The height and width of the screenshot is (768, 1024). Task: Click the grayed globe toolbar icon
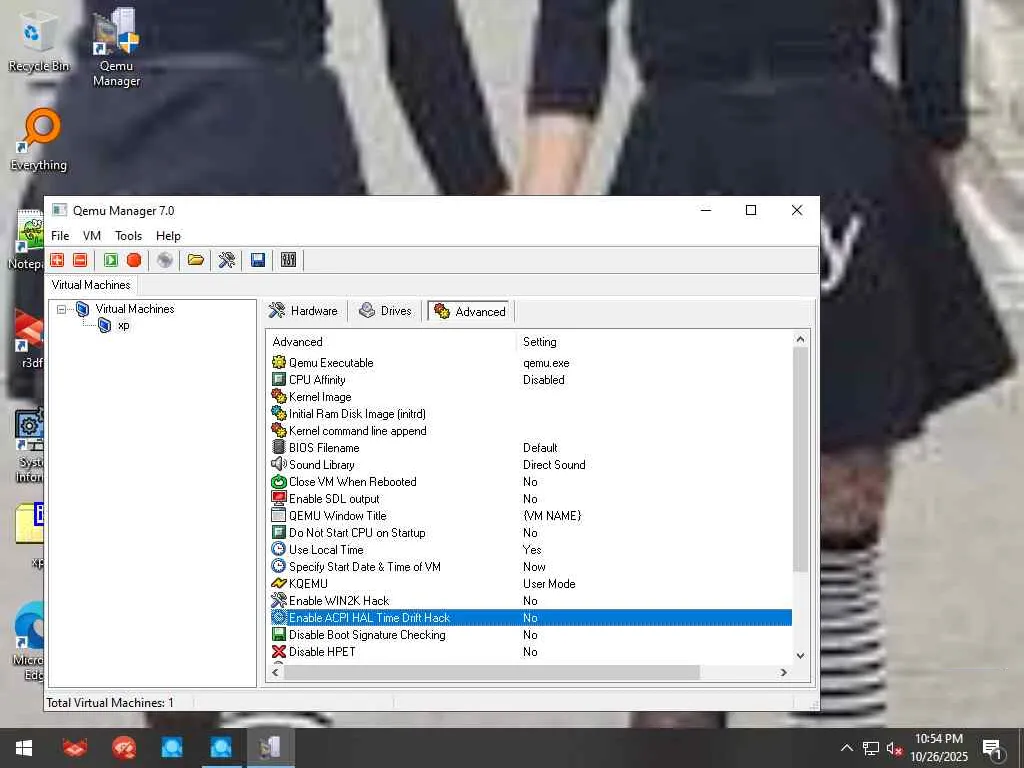coord(165,260)
